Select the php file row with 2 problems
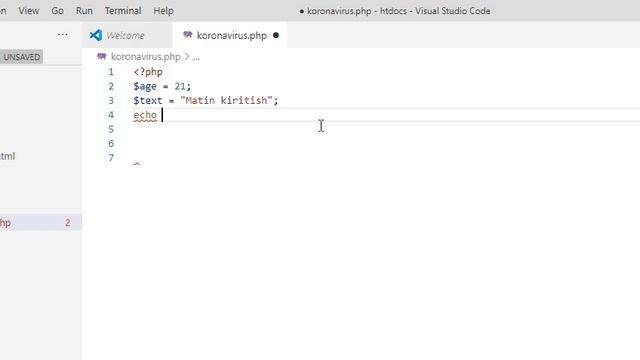640x360 pixels. pyautogui.click(x=41, y=222)
